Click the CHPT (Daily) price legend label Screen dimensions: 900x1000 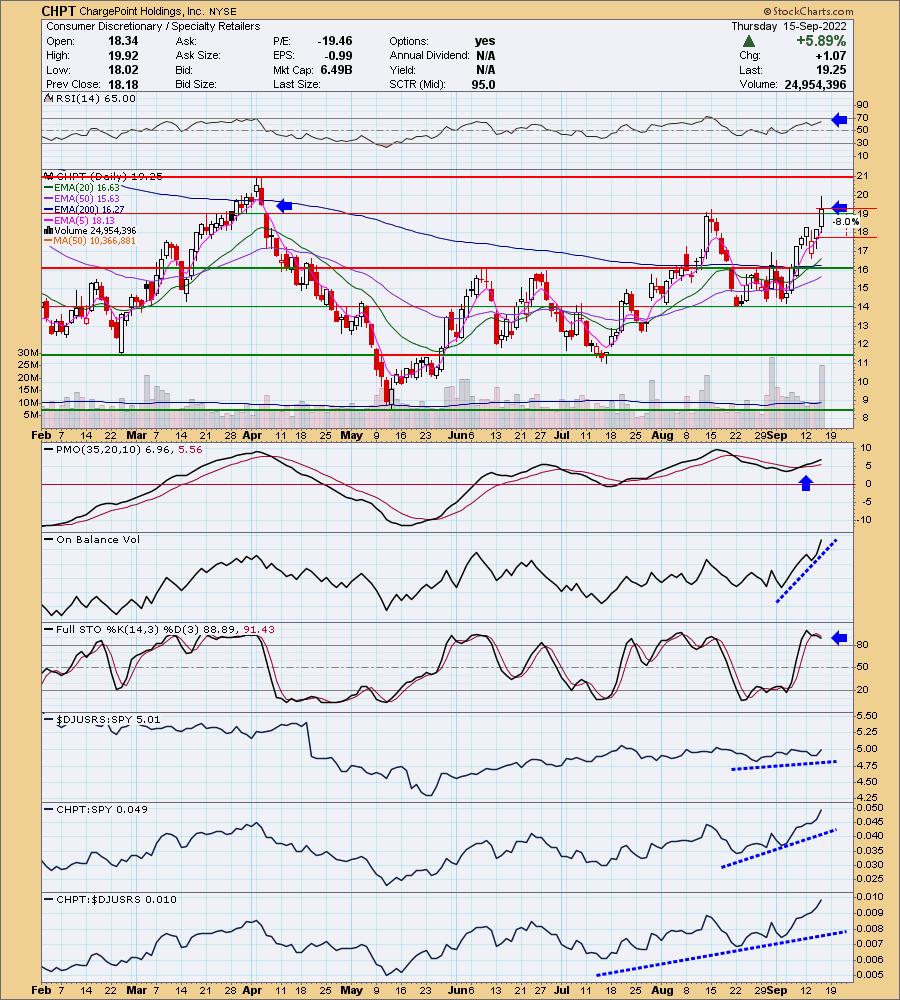tap(109, 176)
